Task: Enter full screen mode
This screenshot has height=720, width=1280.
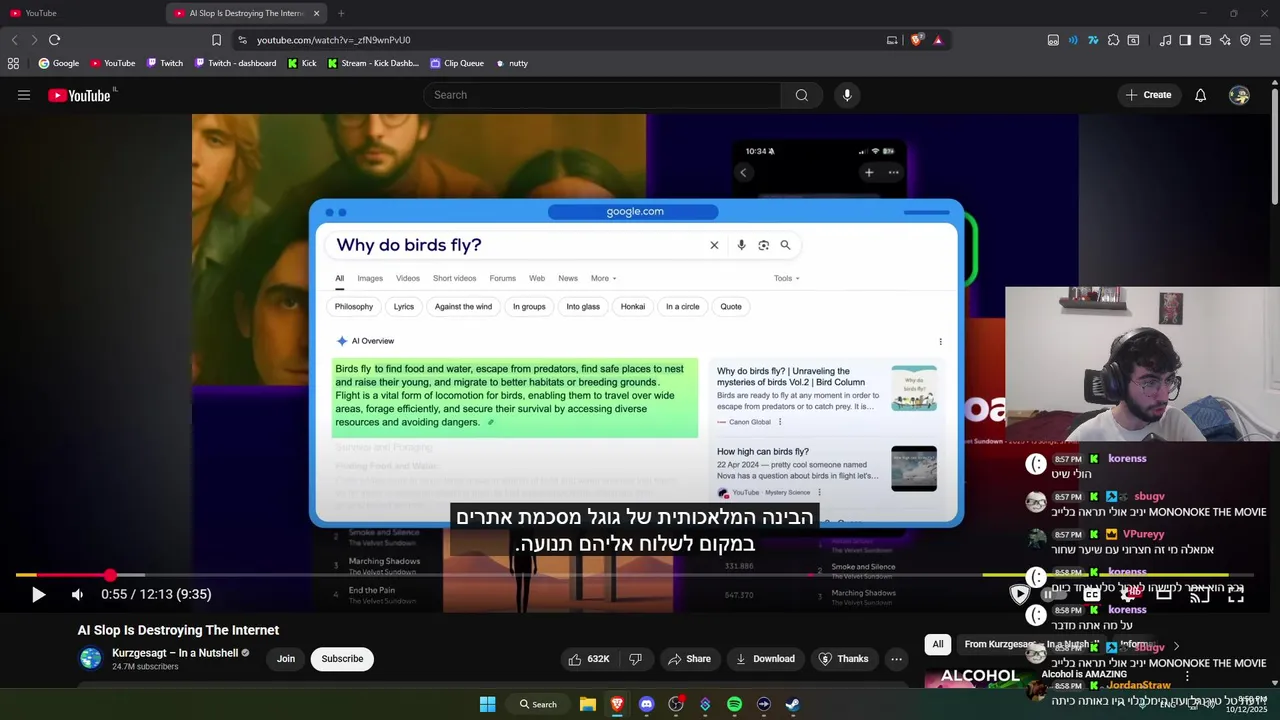Action: pyautogui.click(x=1236, y=594)
